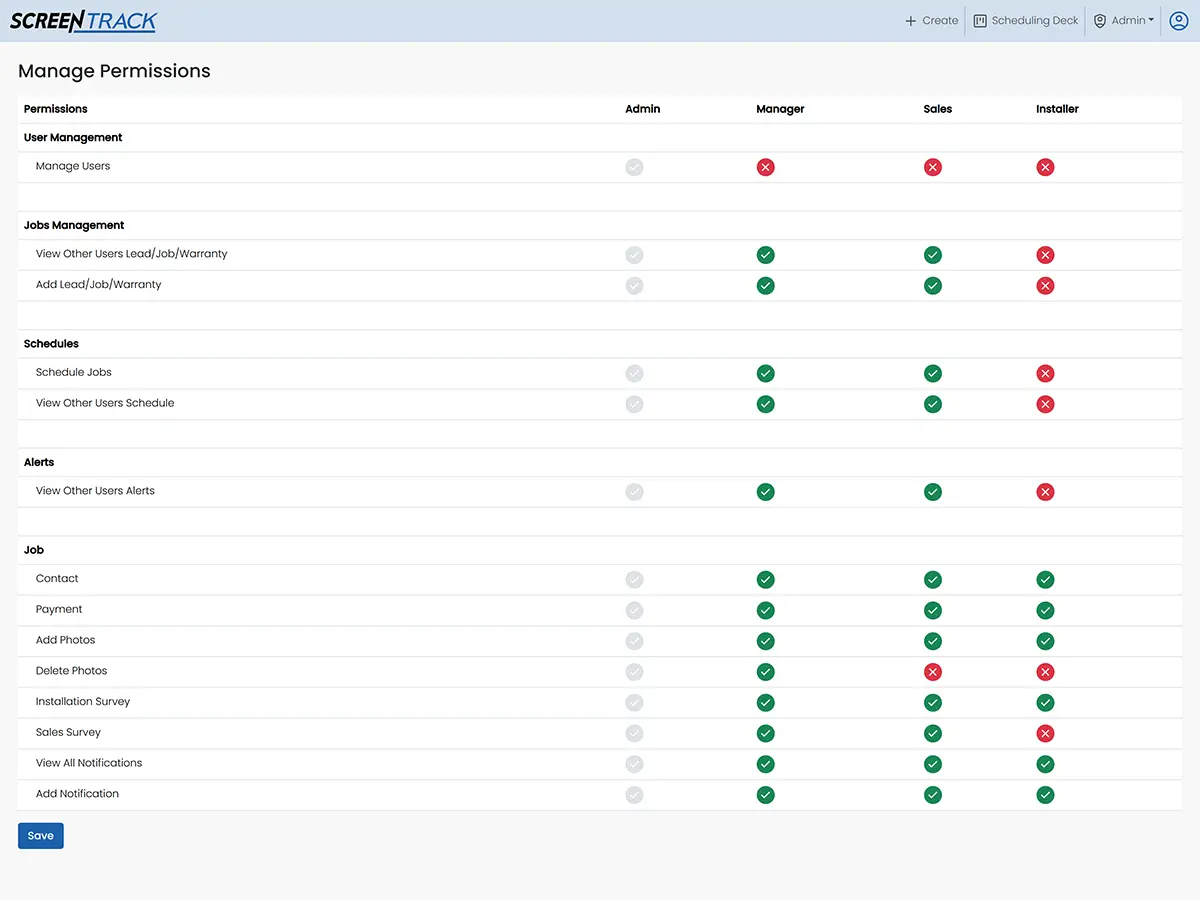Toggle Sales permission for Delete Photos
The height and width of the screenshot is (900, 1200).
pos(933,672)
